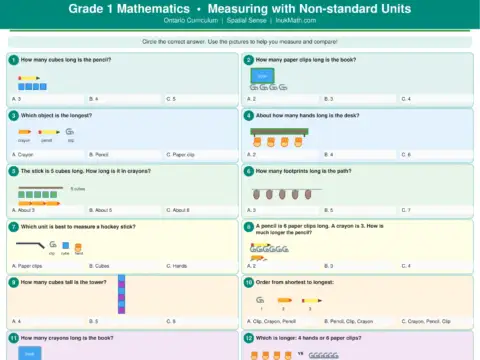480x360 pixels.
Task: Click the blue cube icon in question 7
Action: pyautogui.click(x=66, y=246)
